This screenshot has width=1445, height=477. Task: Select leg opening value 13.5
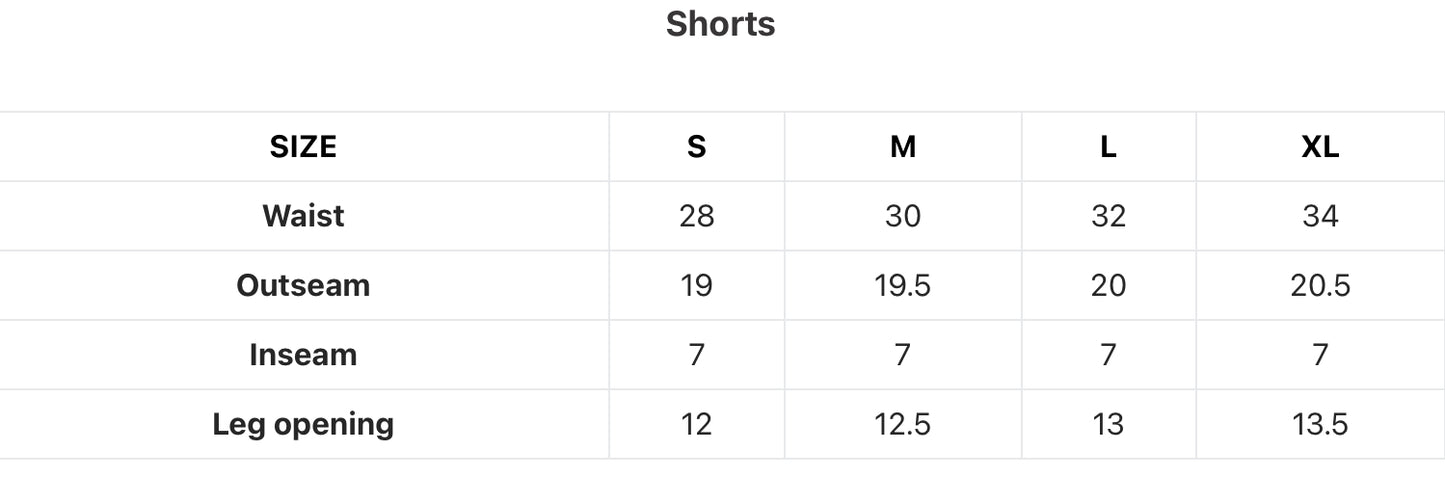click(x=1320, y=424)
